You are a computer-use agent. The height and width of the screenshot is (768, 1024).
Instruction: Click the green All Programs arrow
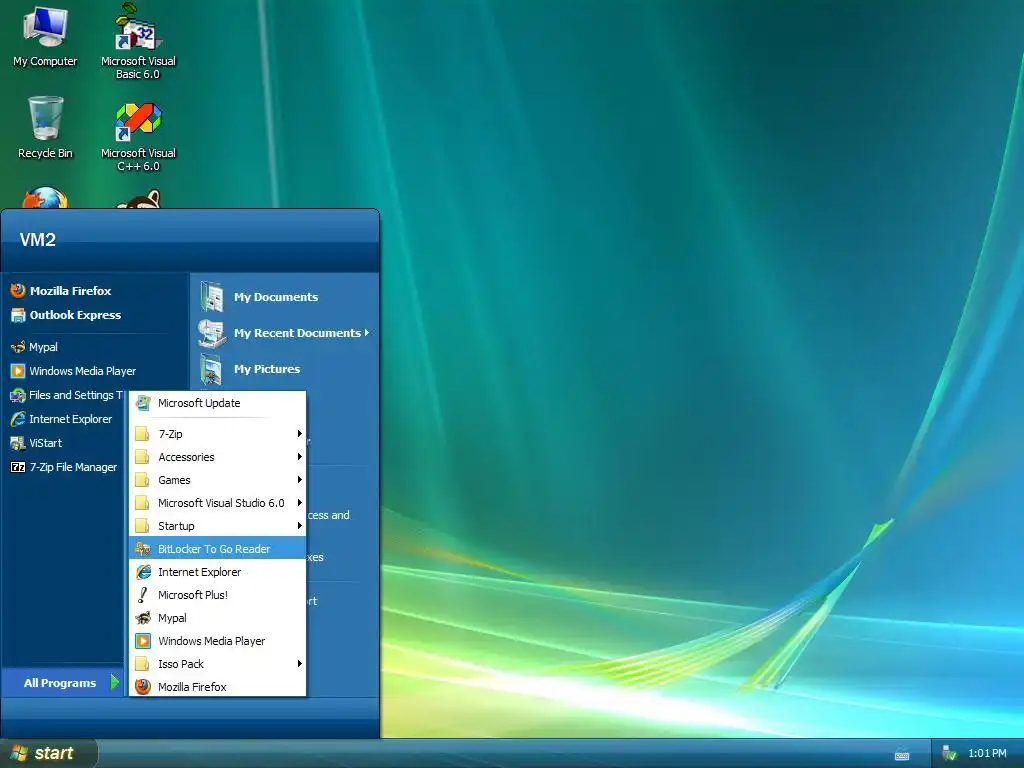[x=115, y=682]
